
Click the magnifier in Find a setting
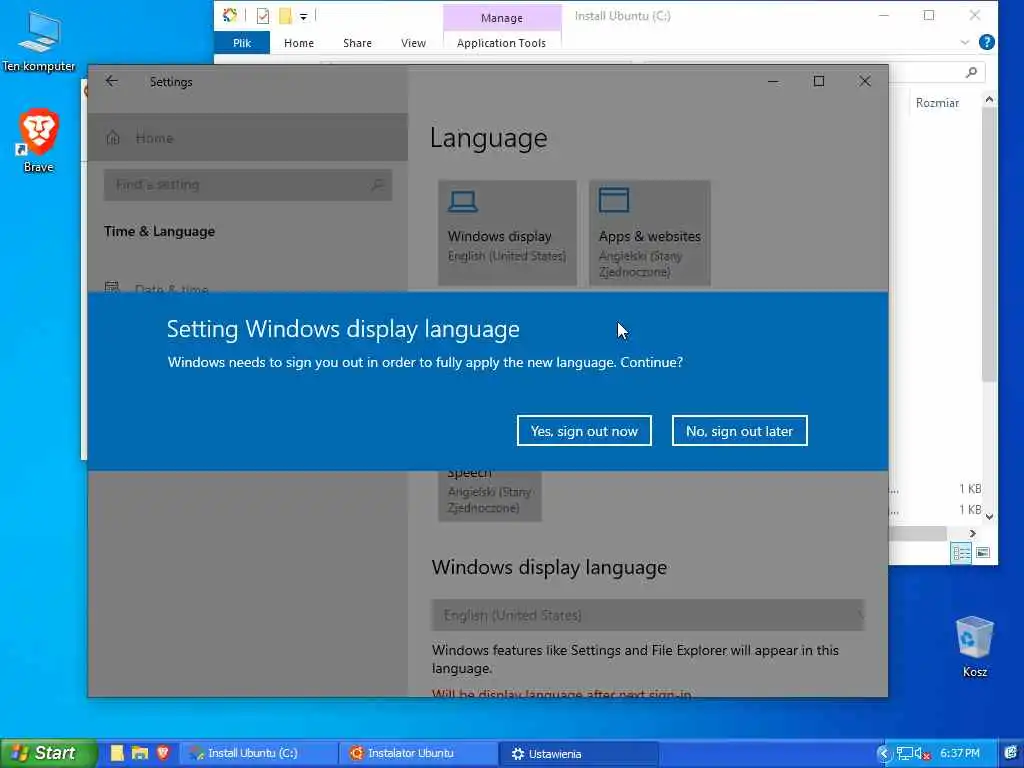tap(377, 185)
